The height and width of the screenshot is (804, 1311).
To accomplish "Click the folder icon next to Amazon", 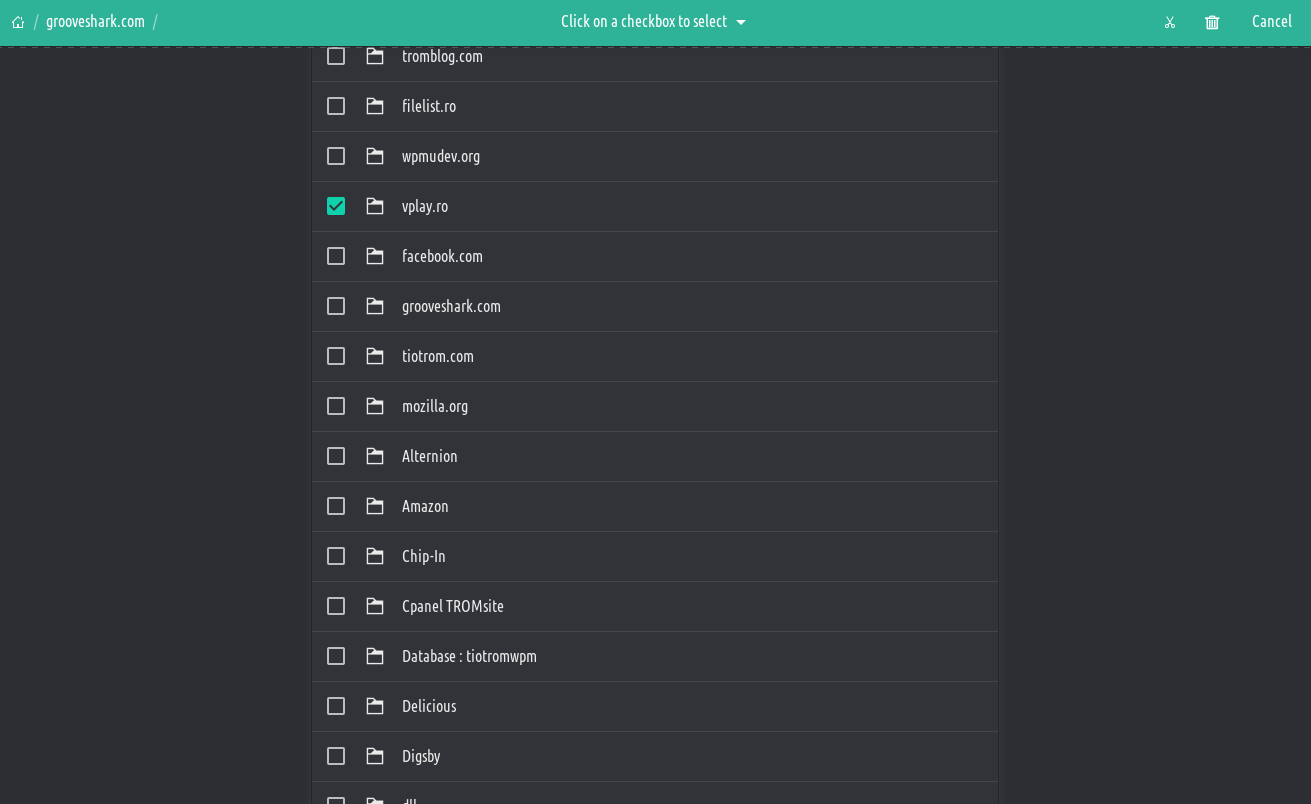I will pos(375,506).
